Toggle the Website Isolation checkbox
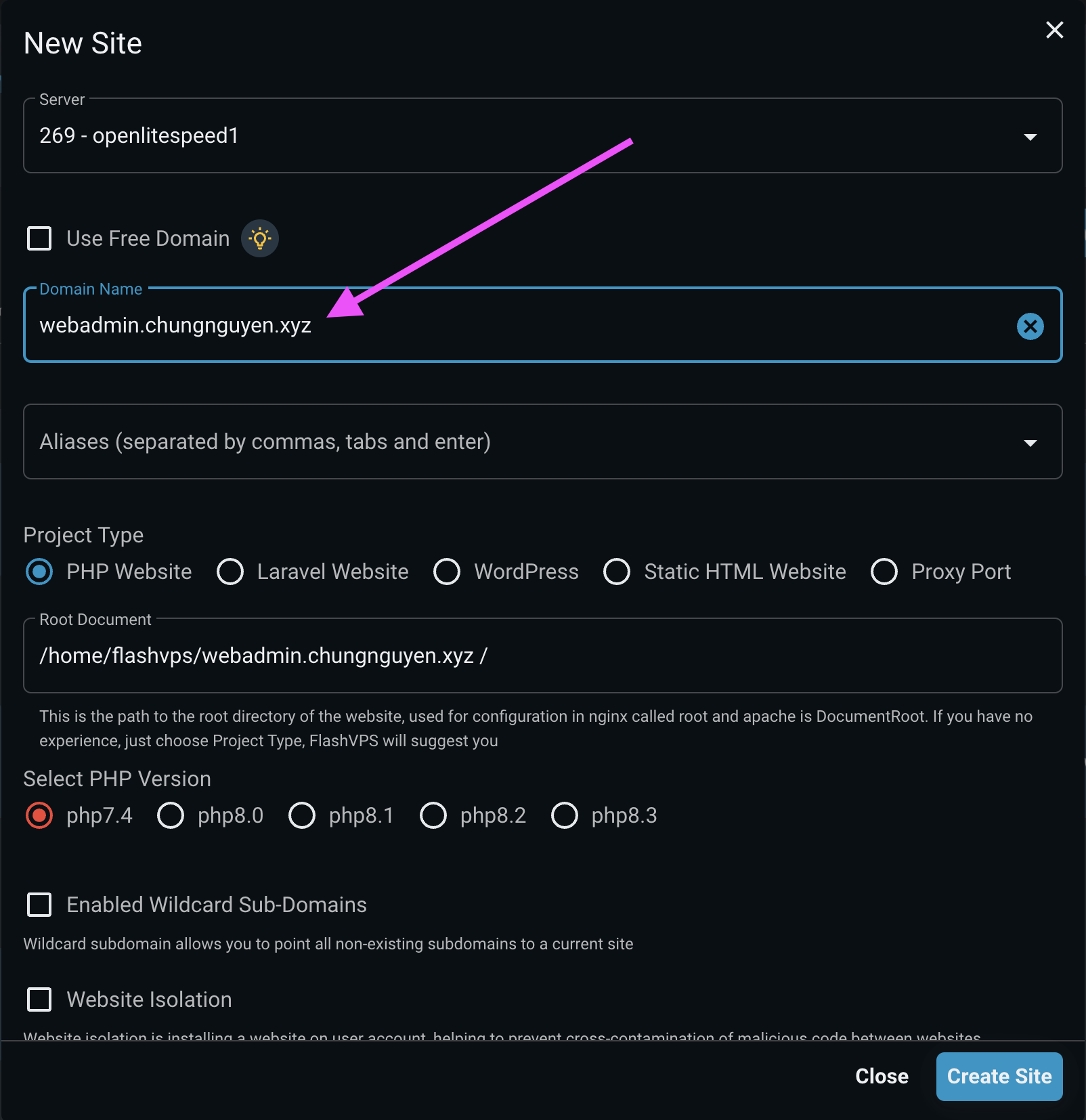This screenshot has width=1086, height=1120. [39, 999]
